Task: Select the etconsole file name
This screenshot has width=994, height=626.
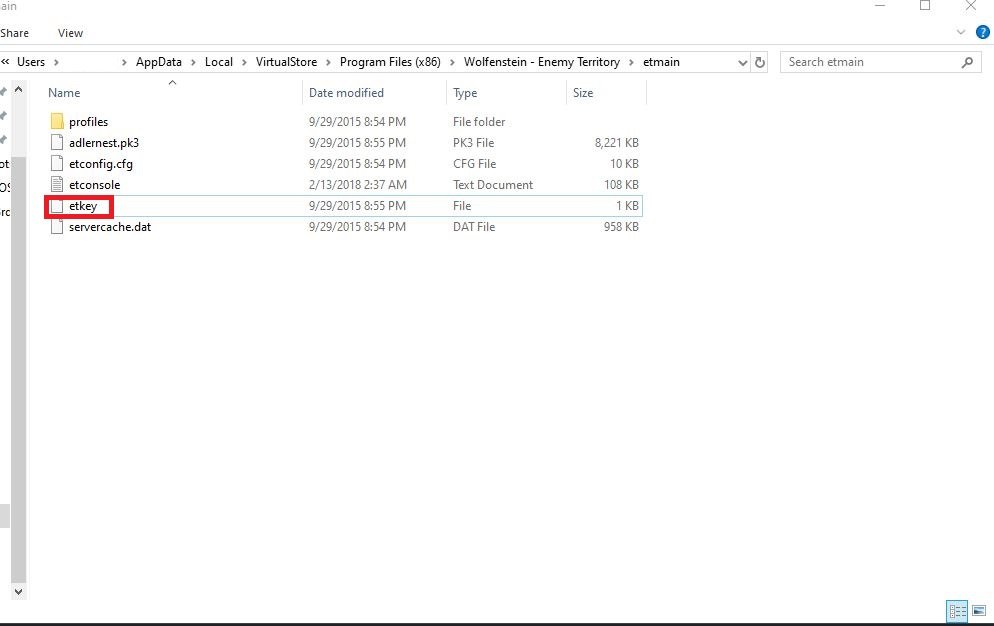Action: pos(94,185)
